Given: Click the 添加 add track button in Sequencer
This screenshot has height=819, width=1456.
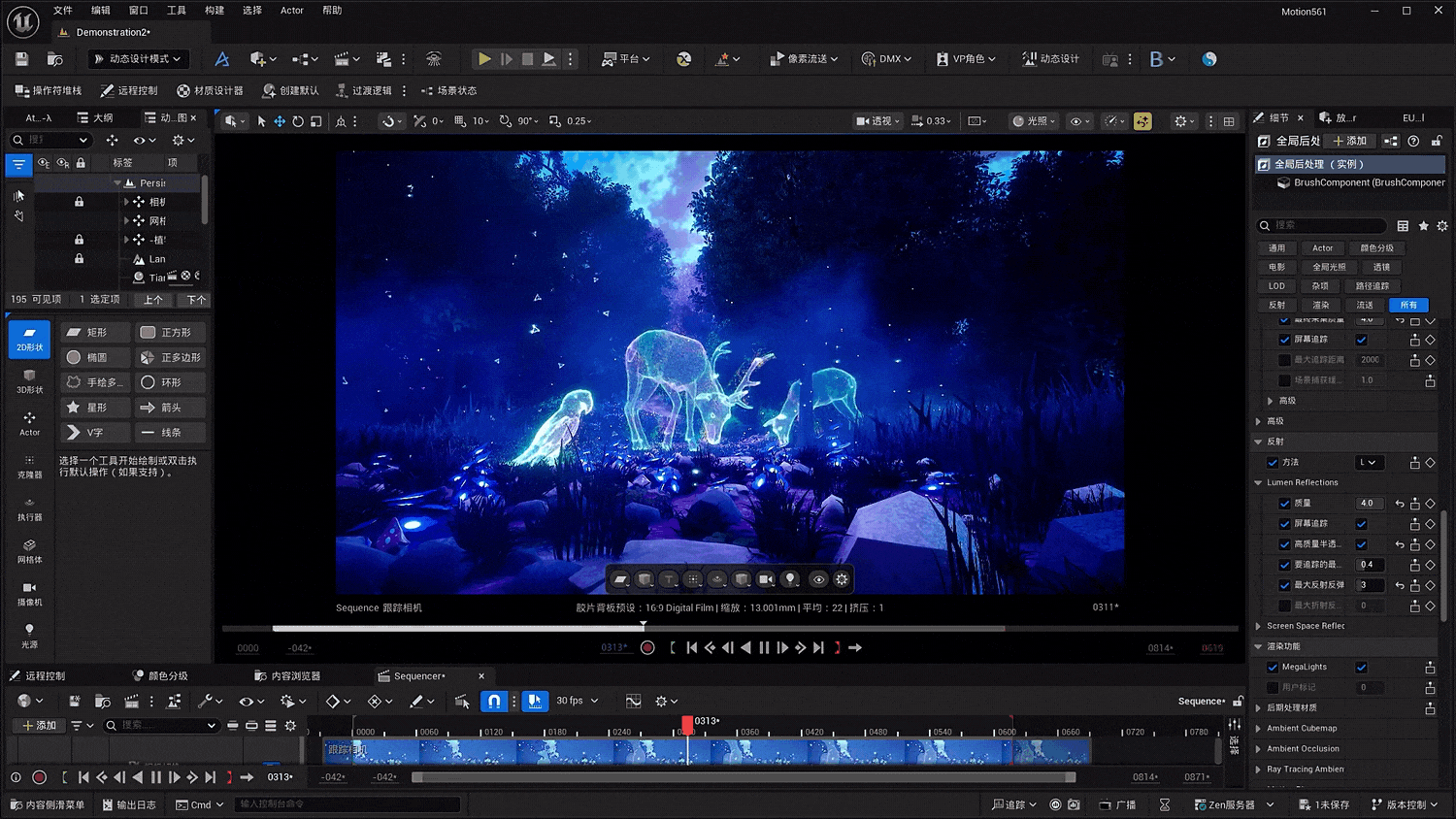Looking at the screenshot, I should coord(40,725).
